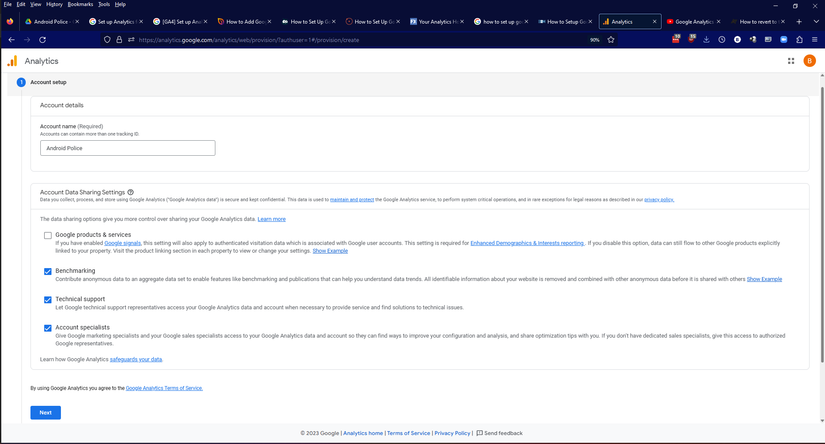Open the red extension icon with badge 10
Viewport: 825px width, 444px height.
click(x=676, y=39)
